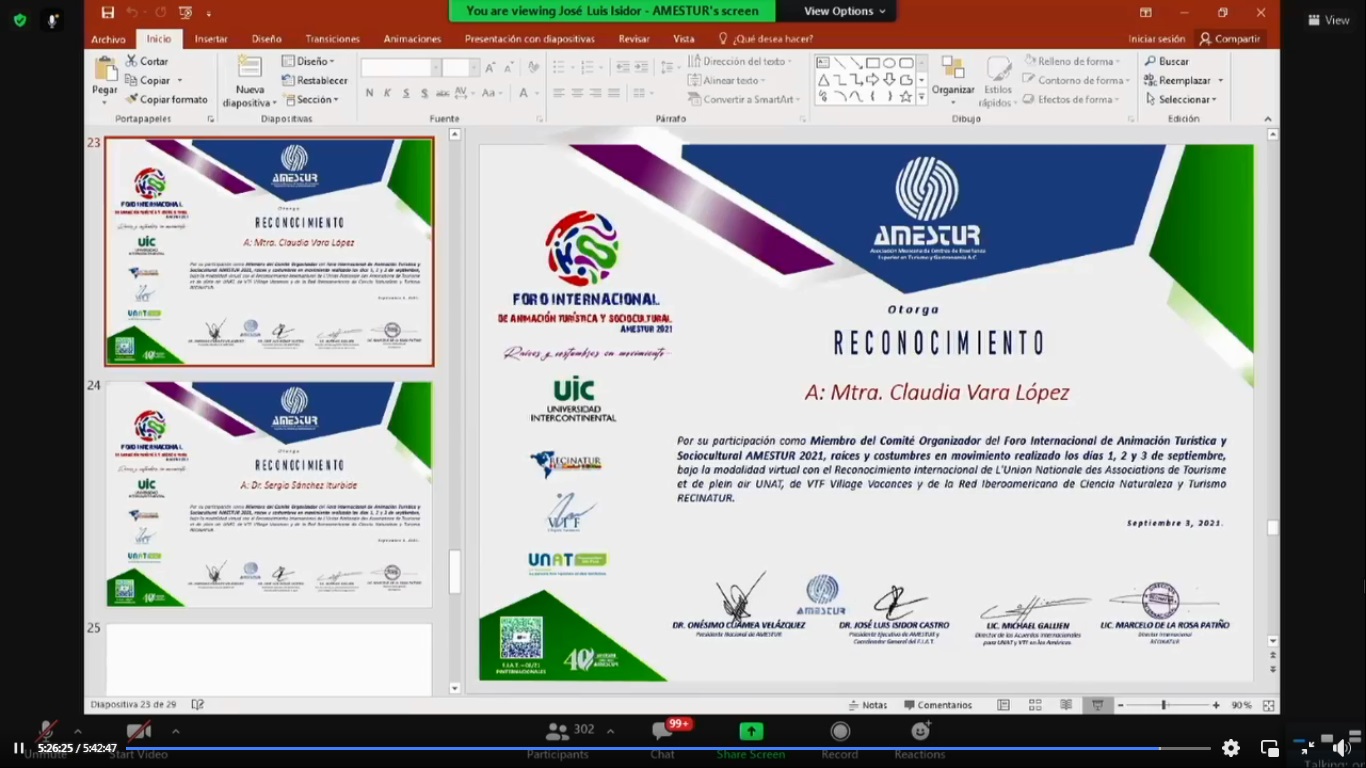Viewport: 1366px width, 768px height.
Task: Toggle underline S formatting
Action: 406,93
